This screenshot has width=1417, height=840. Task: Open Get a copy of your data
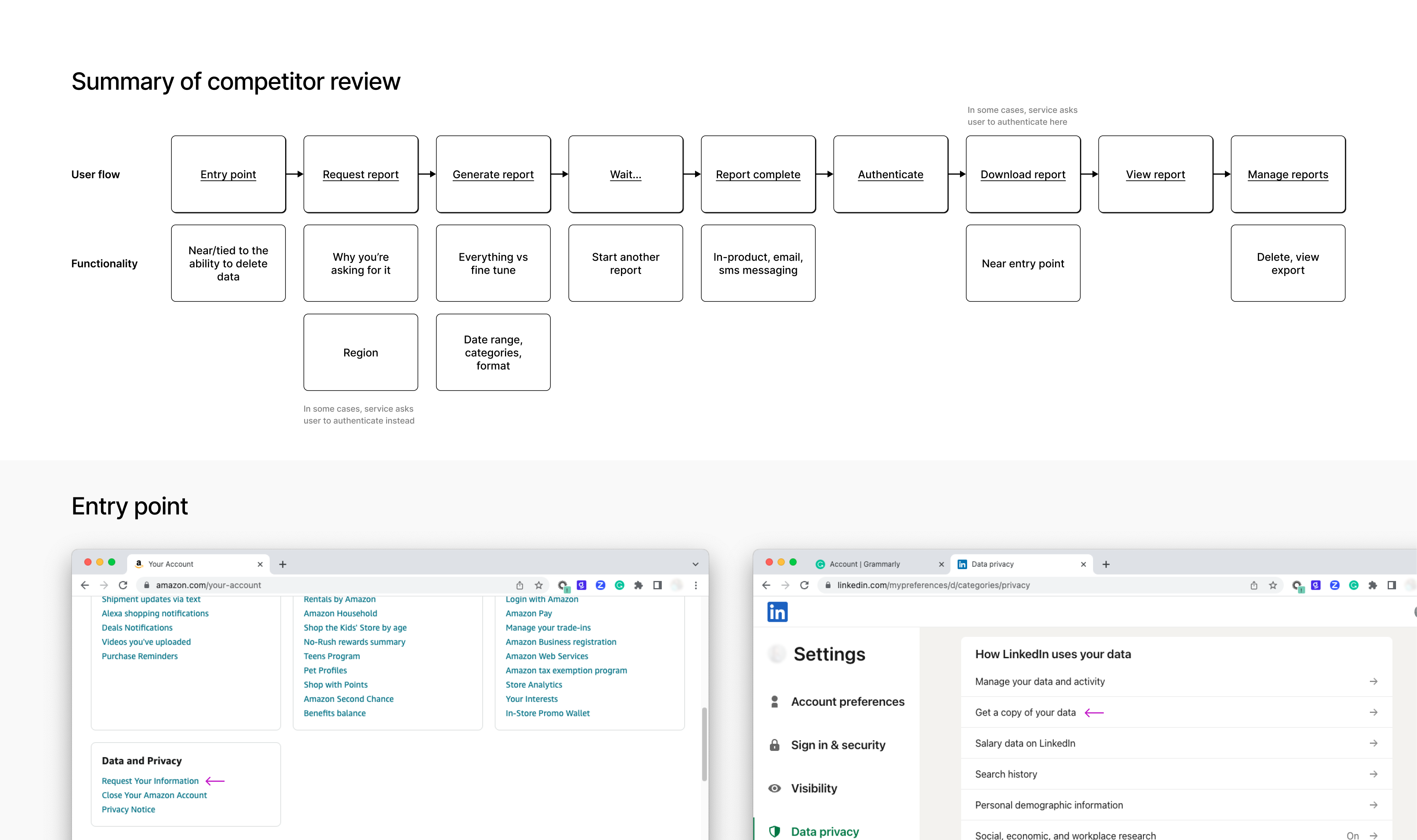coord(1025,712)
